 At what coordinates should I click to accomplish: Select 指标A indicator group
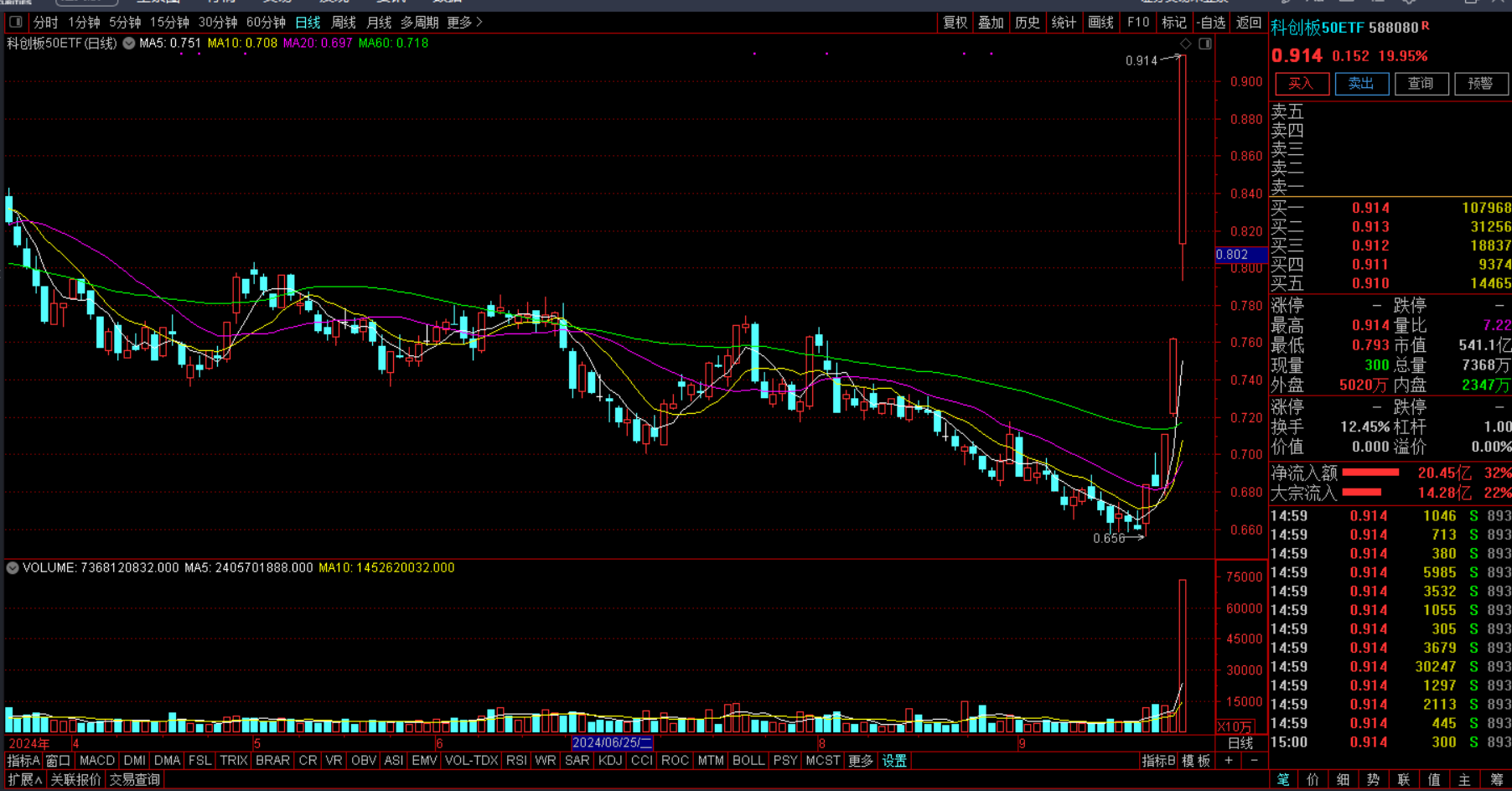click(x=23, y=761)
